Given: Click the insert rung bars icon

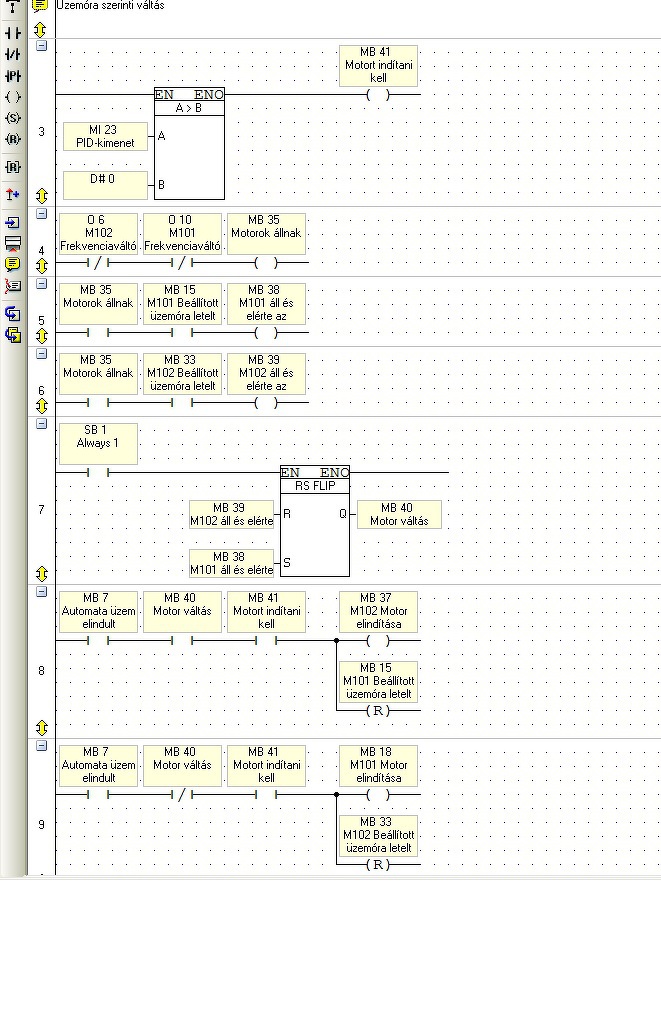Looking at the screenshot, I should point(12,243).
